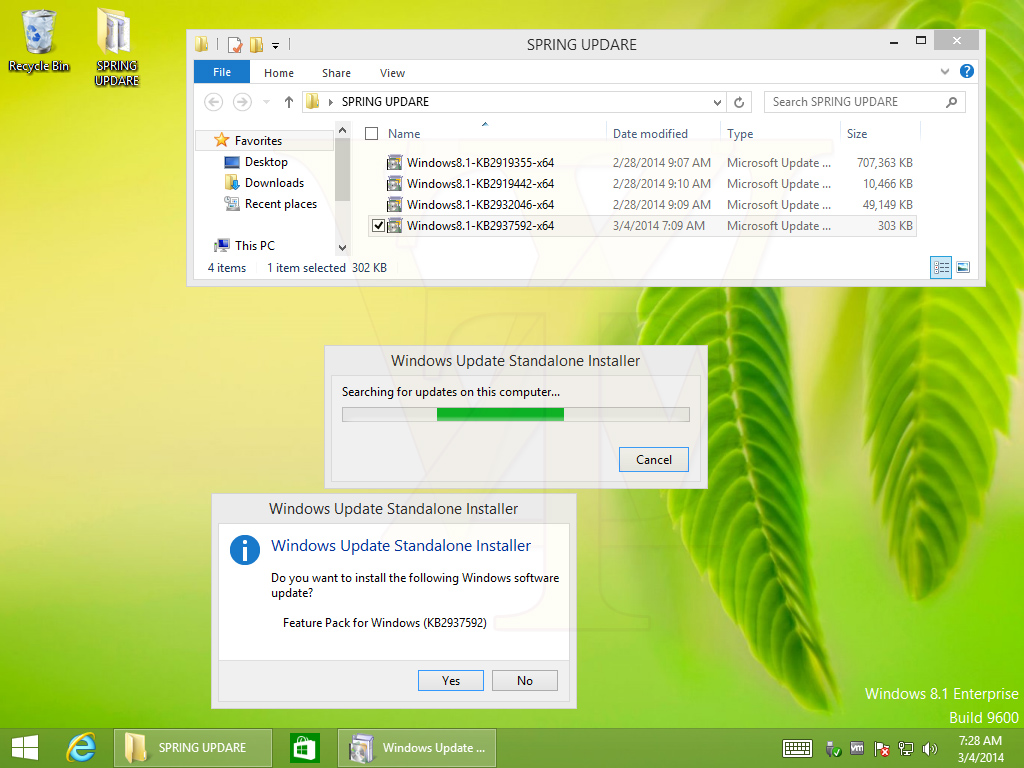1024x768 pixels.
Task: Open the network status tray icon
Action: tap(906, 748)
